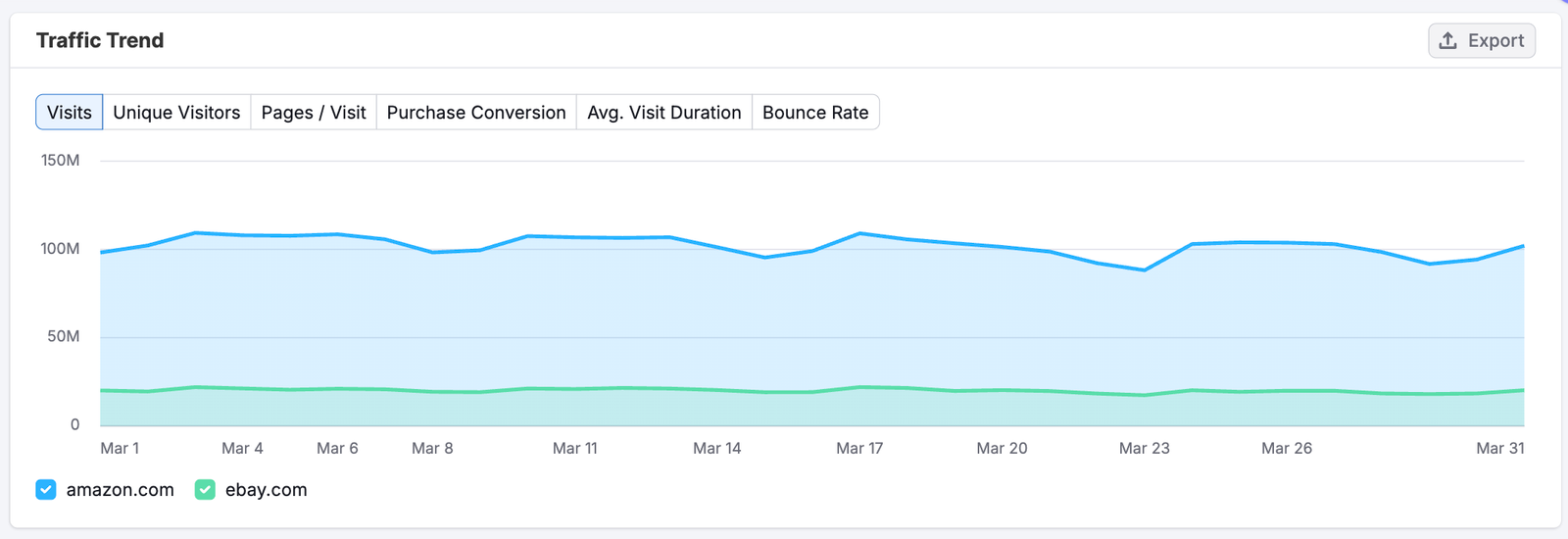Click the 50M y-axis label
Screen dimensions: 1568x539
[x=63, y=337]
